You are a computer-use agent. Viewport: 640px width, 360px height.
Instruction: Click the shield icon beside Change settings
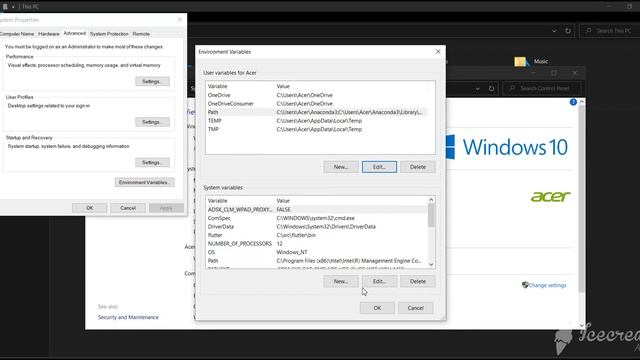pos(525,284)
